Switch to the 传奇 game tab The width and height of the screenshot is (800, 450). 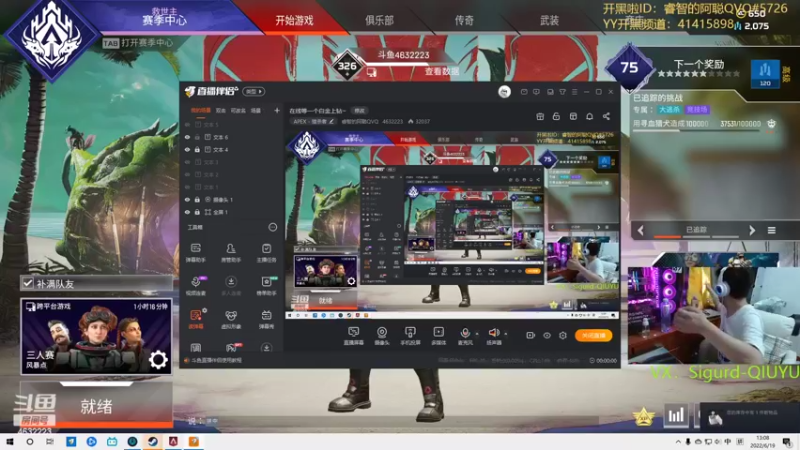click(464, 20)
